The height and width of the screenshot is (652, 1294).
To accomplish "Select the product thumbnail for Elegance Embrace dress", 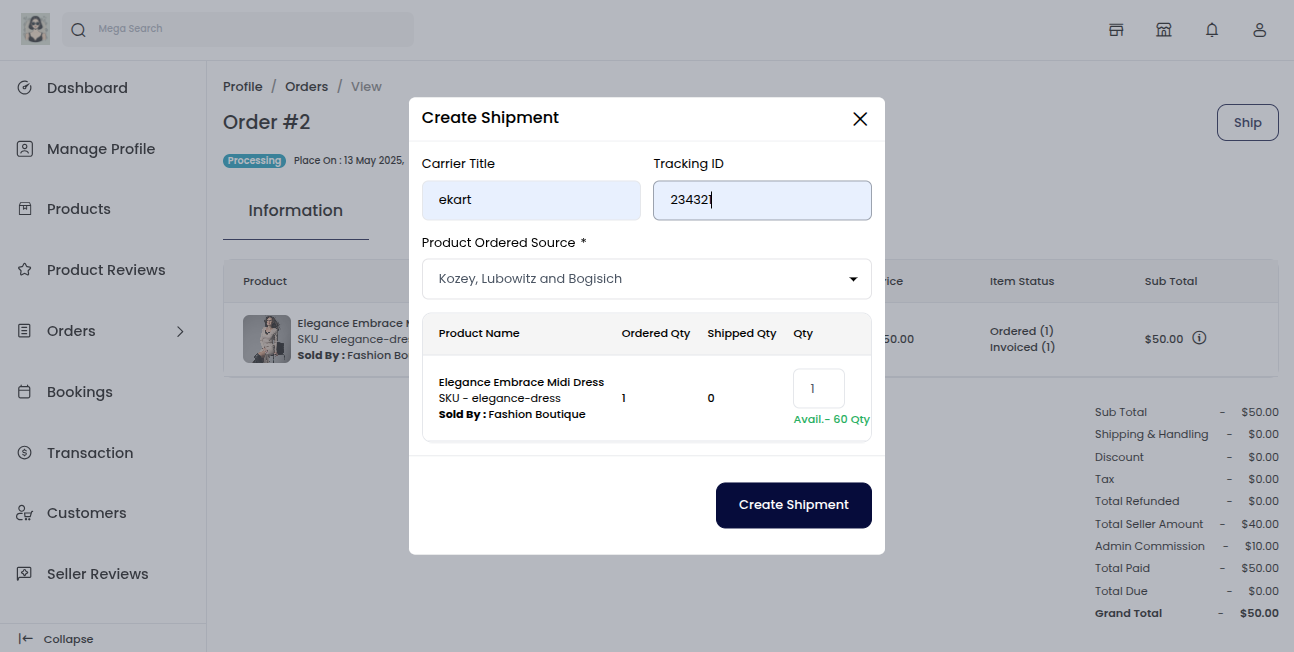I will (x=266, y=339).
